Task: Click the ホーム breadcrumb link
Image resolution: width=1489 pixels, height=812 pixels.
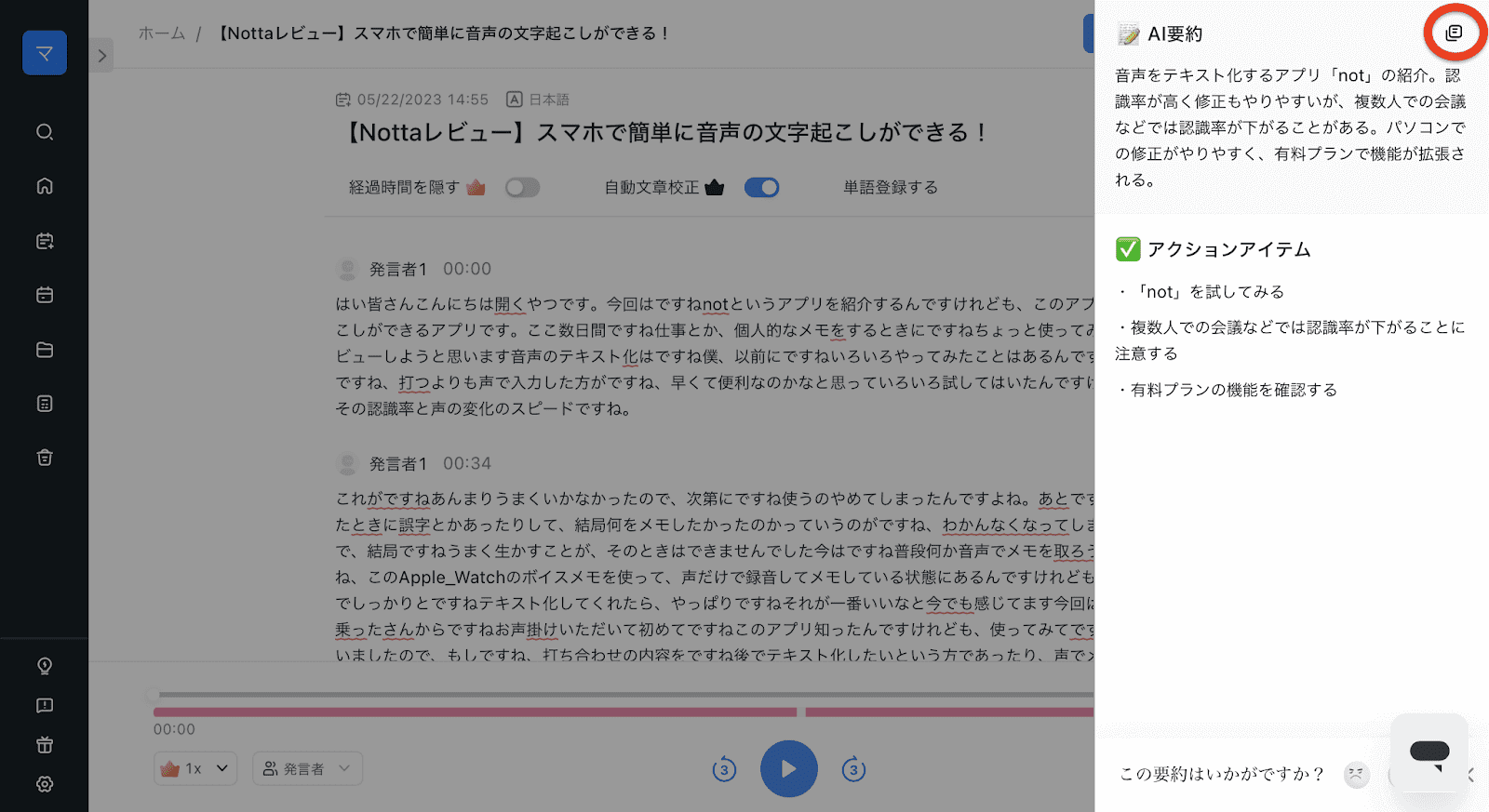Action: click(x=162, y=33)
